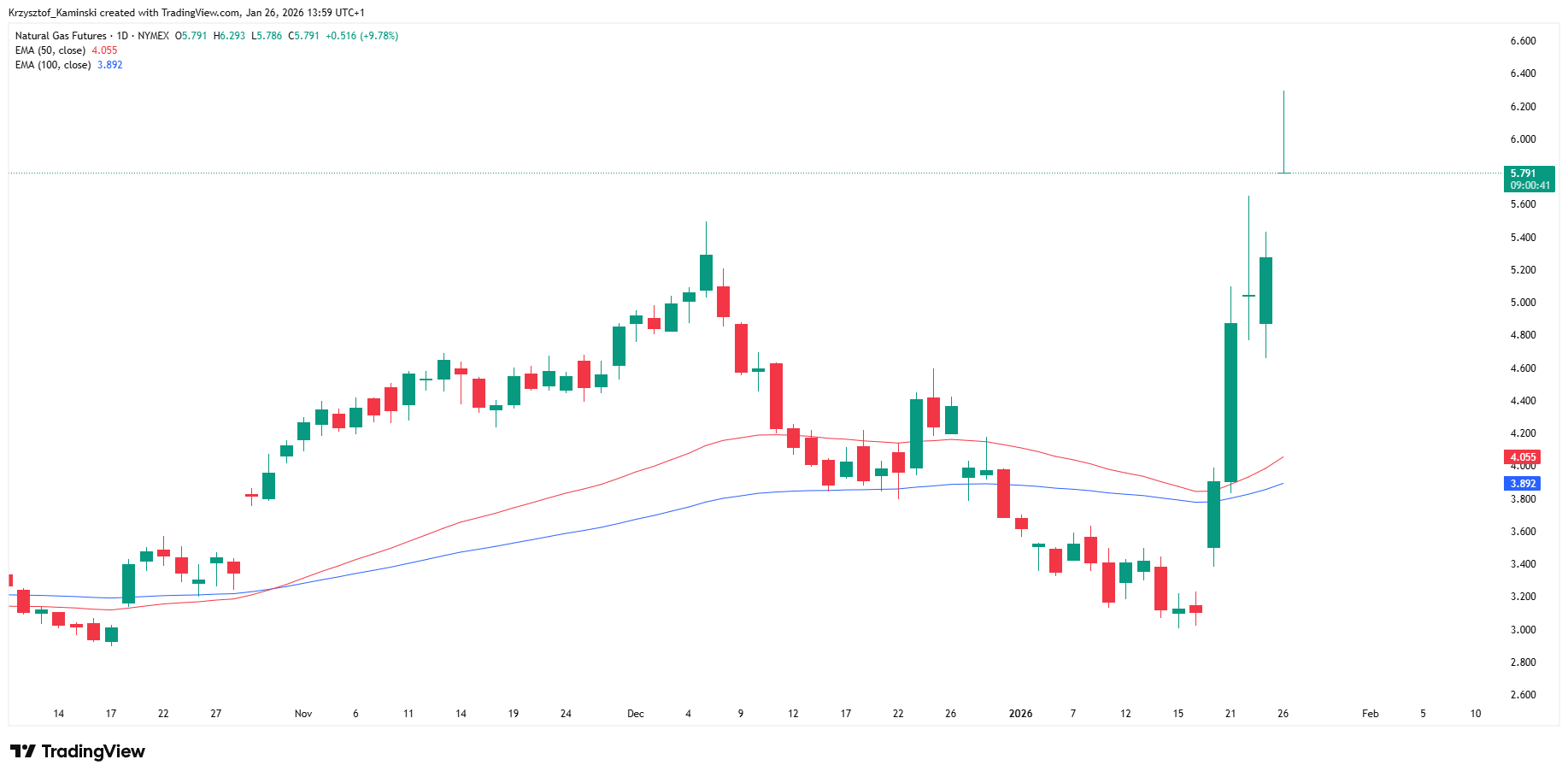Click the TradingView logo icon
The height and width of the screenshot is (777, 1568).
(x=23, y=751)
